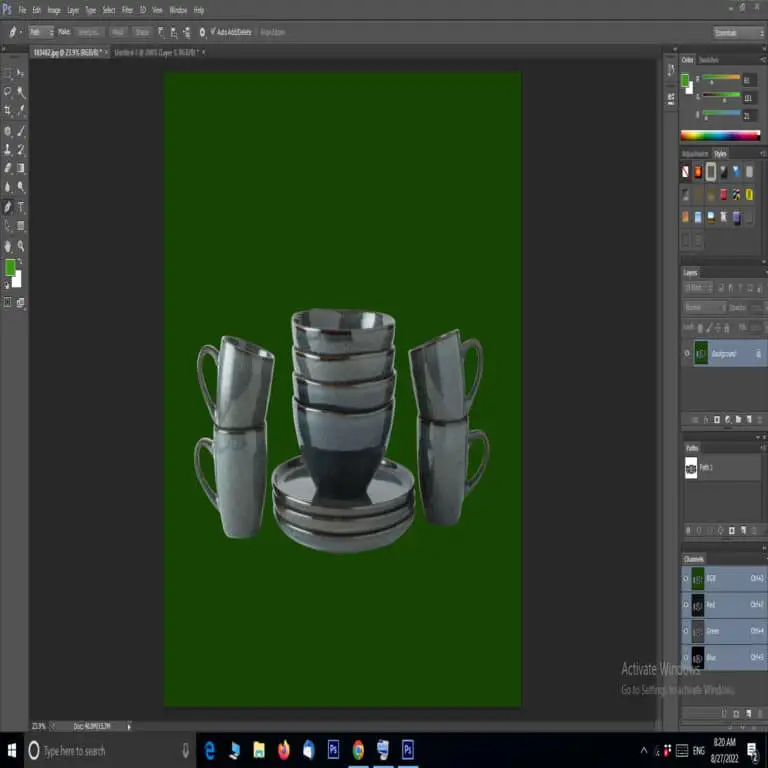
Task: Choose the Zoom tool in the toolbox
Action: [x=21, y=245]
